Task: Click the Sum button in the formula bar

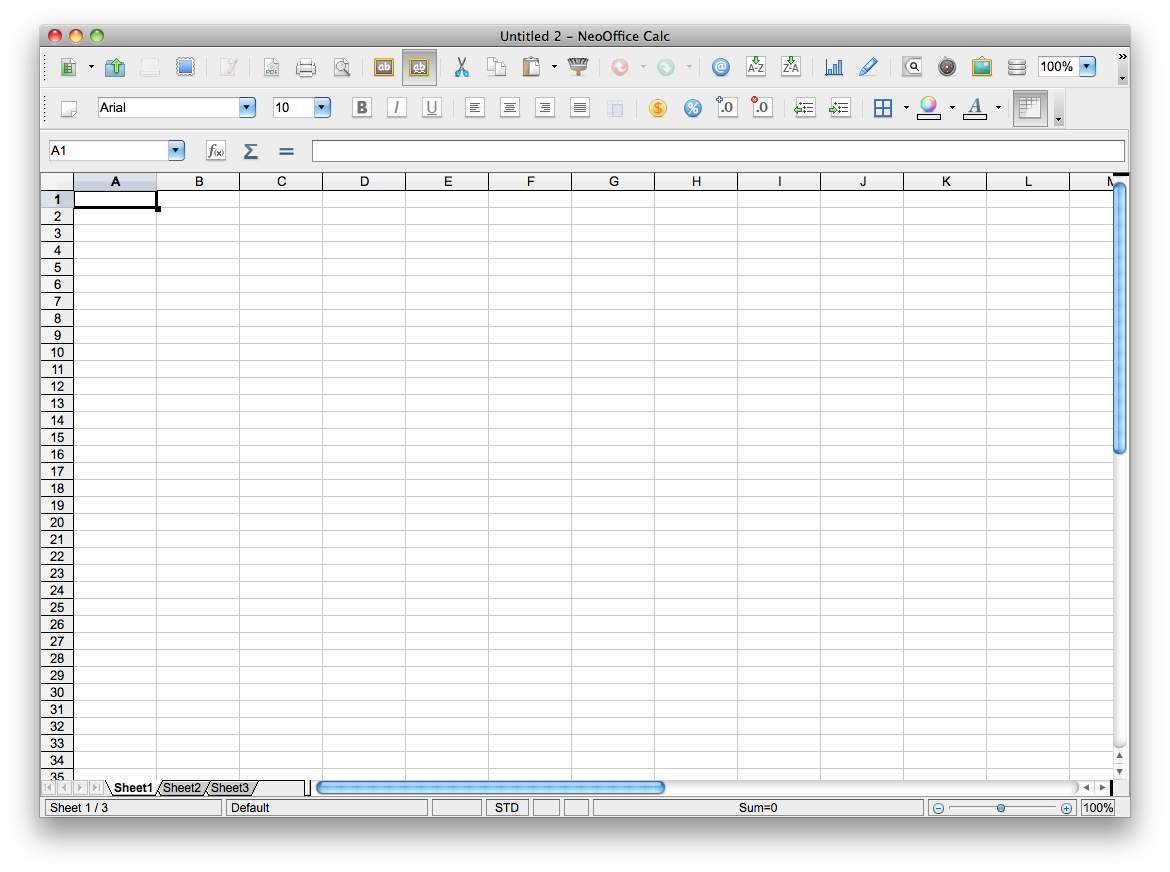Action: pos(250,151)
